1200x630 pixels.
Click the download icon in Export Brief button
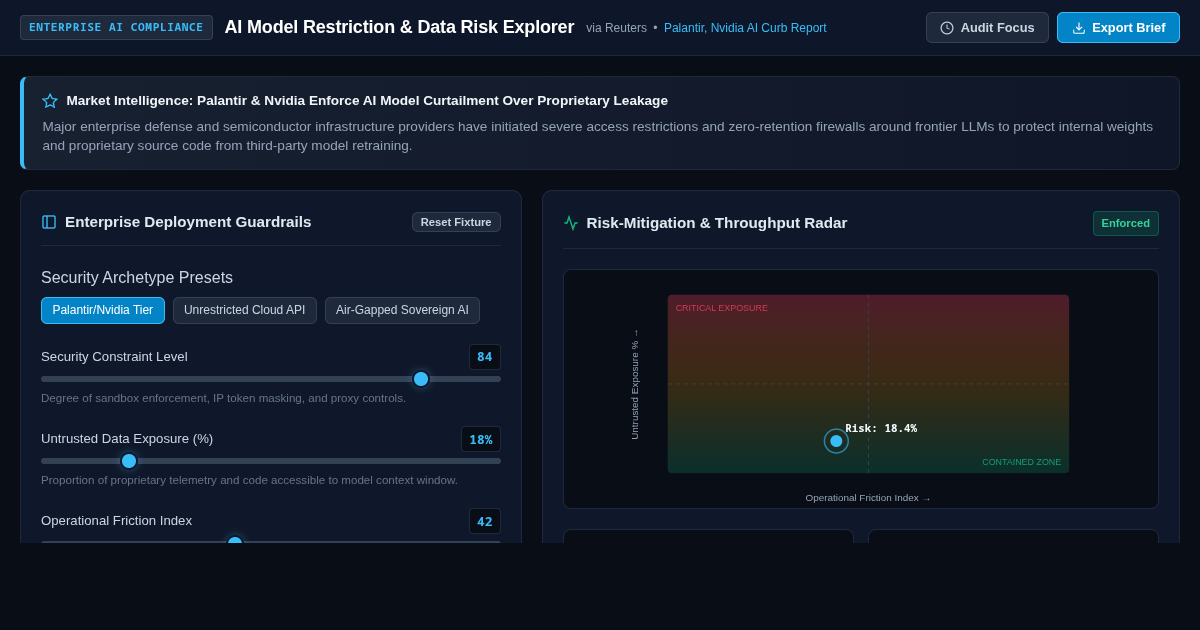tap(1079, 28)
